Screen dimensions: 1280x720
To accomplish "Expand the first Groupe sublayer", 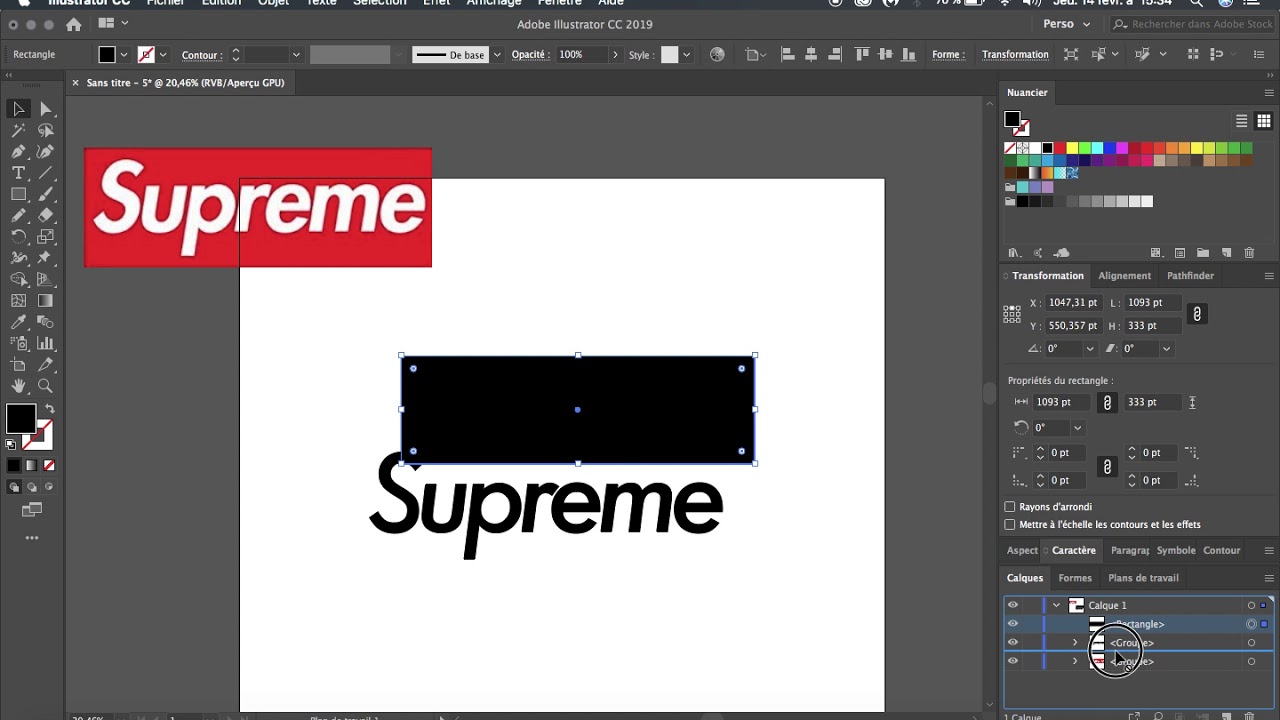I will tap(1075, 643).
